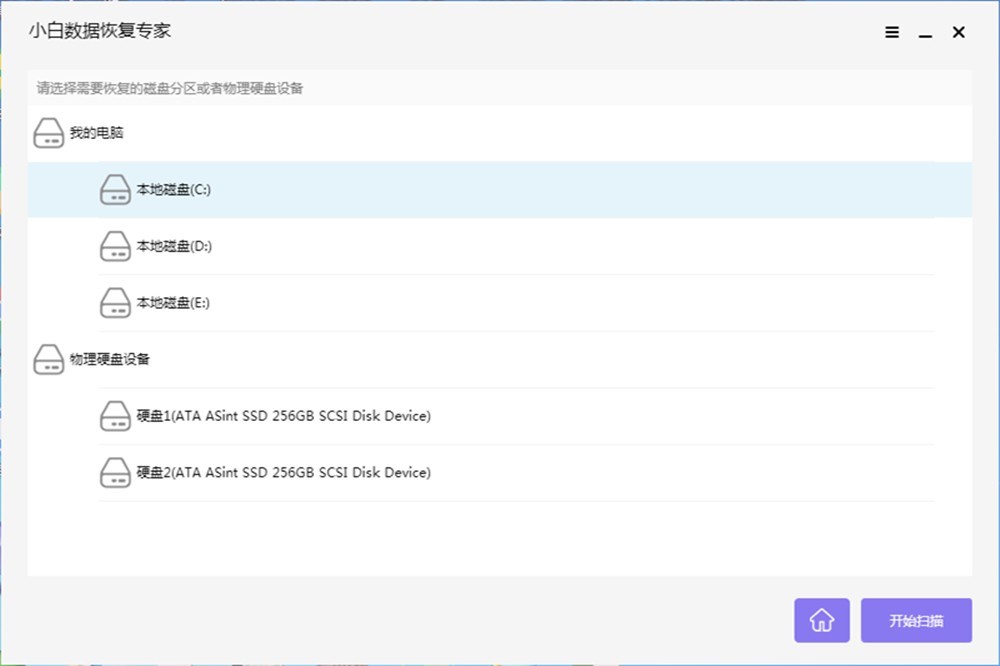
Task: Close the 小白数据恢复专家 window
Action: pos(958,33)
